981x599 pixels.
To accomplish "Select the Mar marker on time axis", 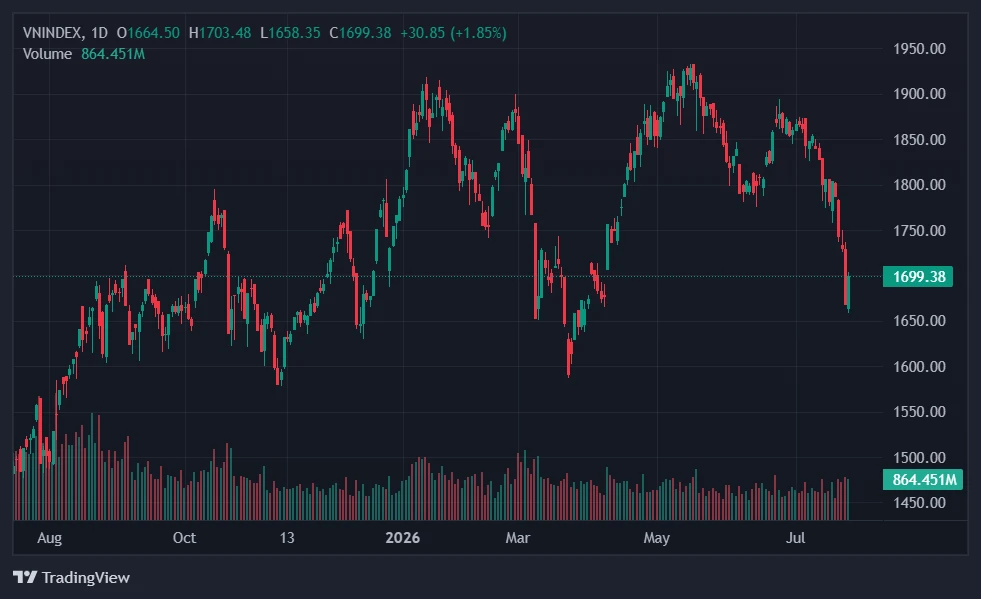I will 517,538.
